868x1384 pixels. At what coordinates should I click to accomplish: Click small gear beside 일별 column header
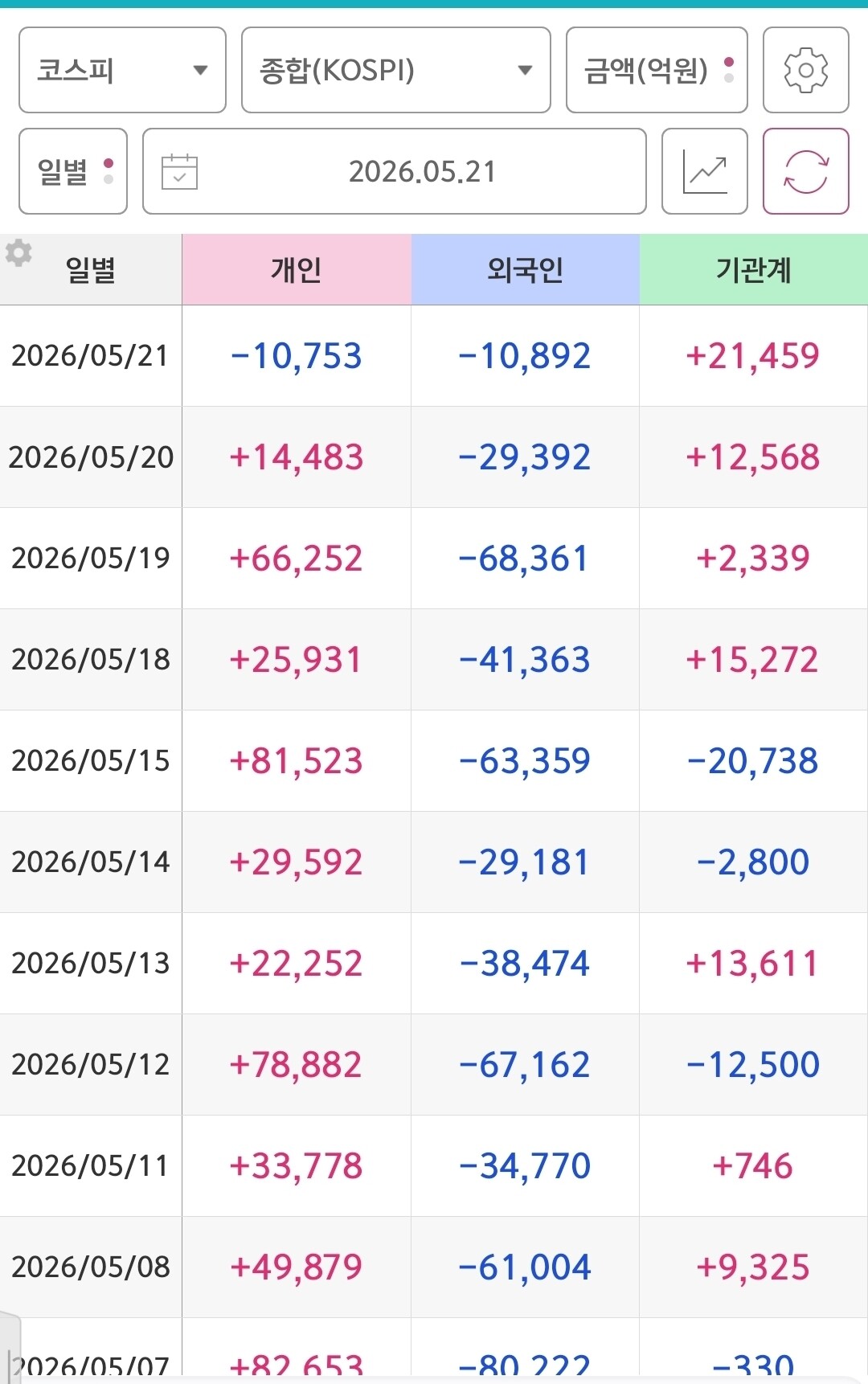pos(18,252)
